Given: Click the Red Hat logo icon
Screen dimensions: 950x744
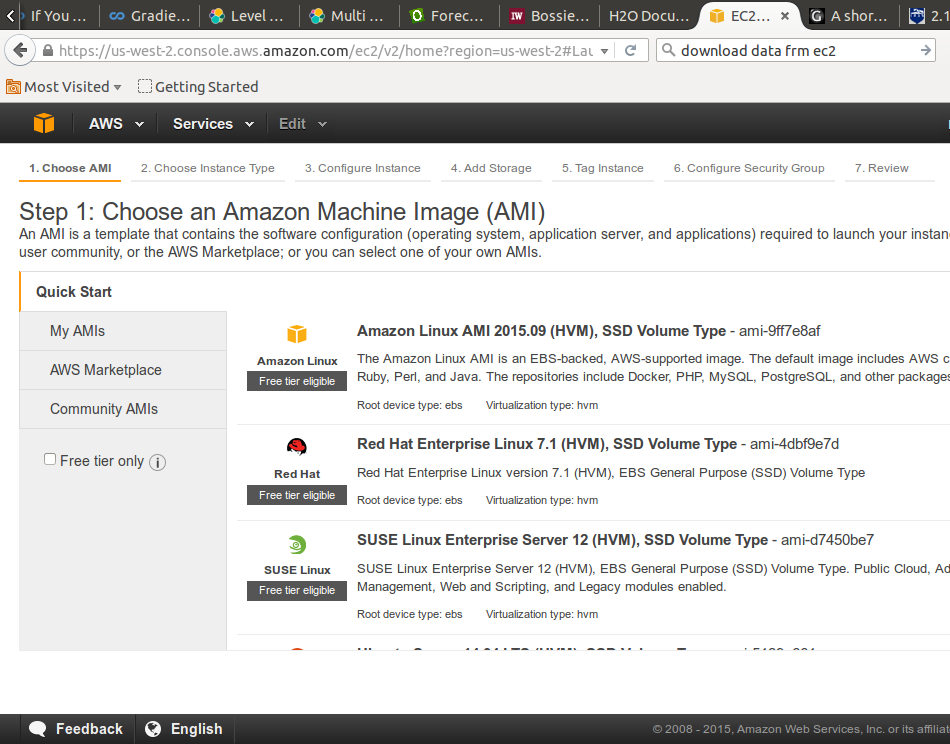Looking at the screenshot, I should click(297, 447).
